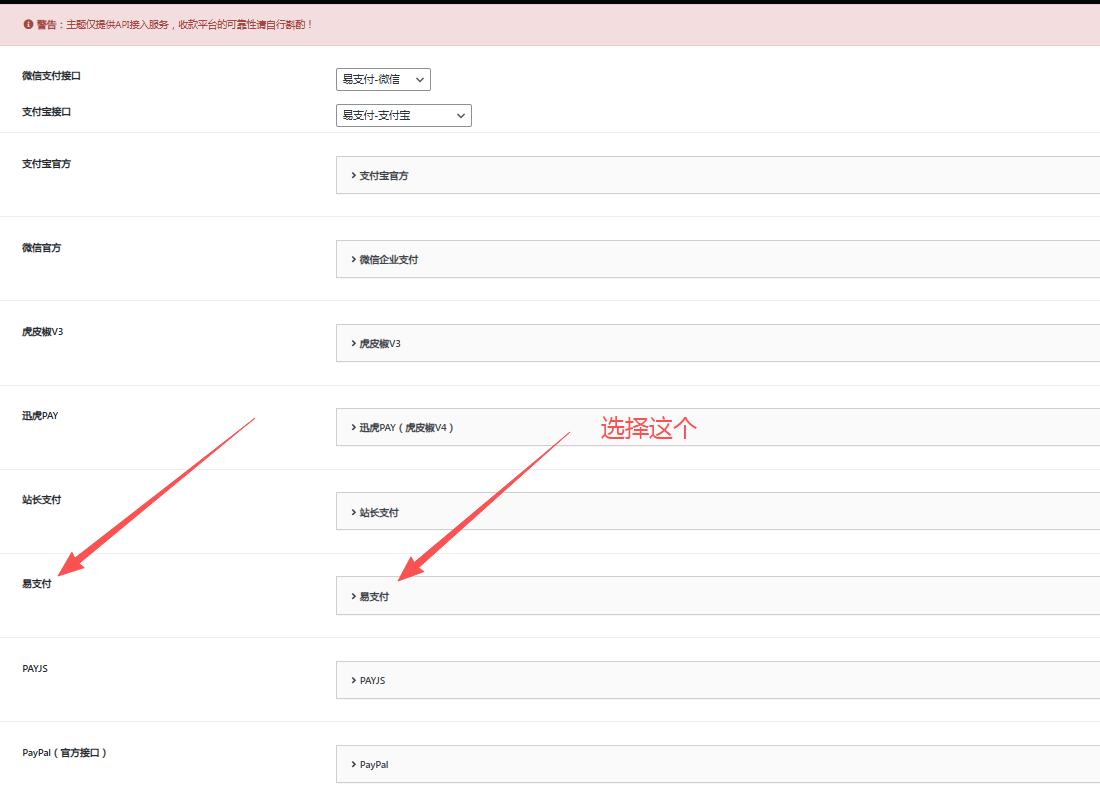Click the 支付宝接口 field label
Viewport: 1100px width, 803px height.
tap(47, 112)
